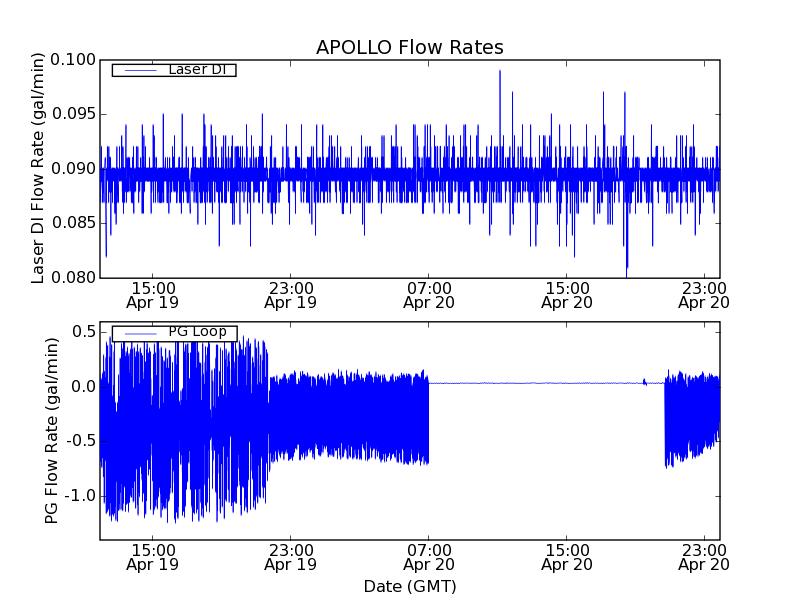
Task: Click the 0.080 y-axis tick label
Action: [x=73, y=278]
